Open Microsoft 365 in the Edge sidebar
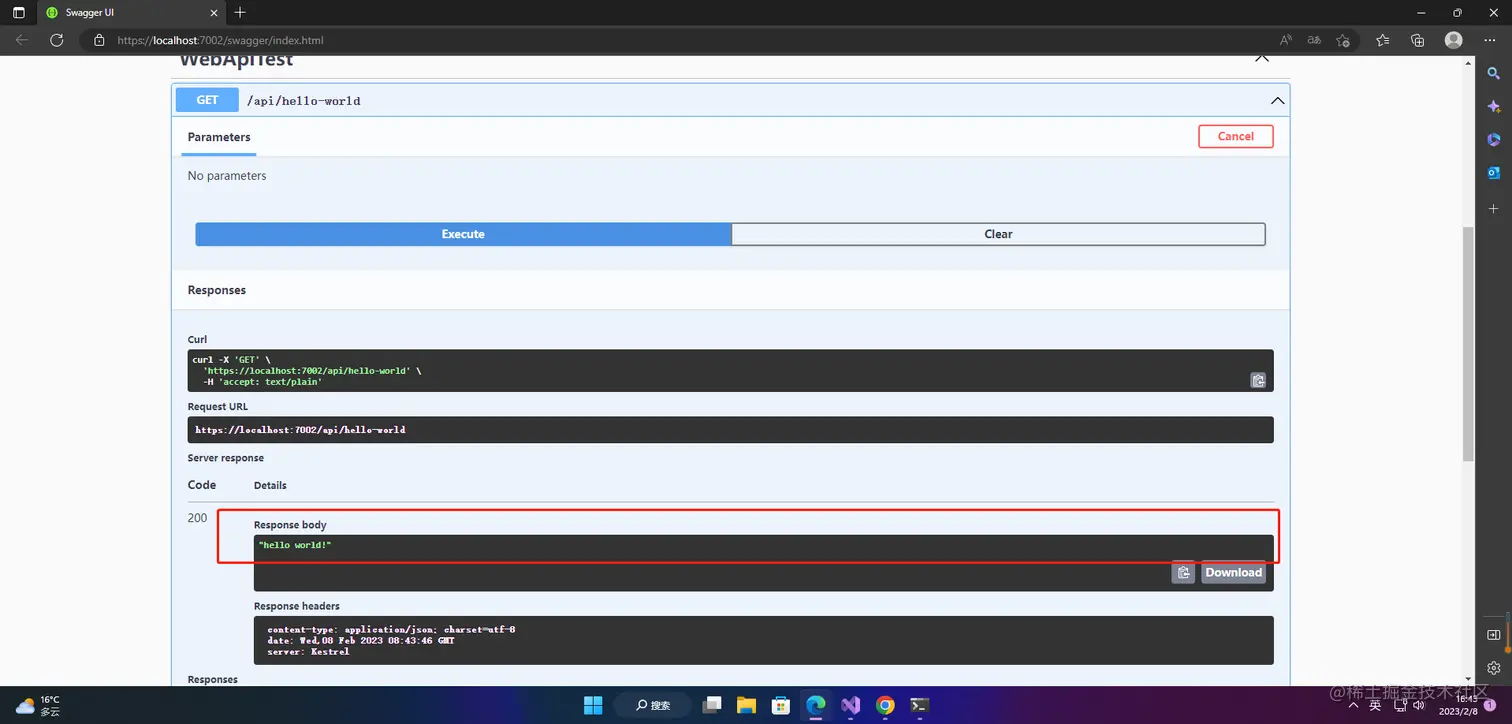 coord(1494,139)
